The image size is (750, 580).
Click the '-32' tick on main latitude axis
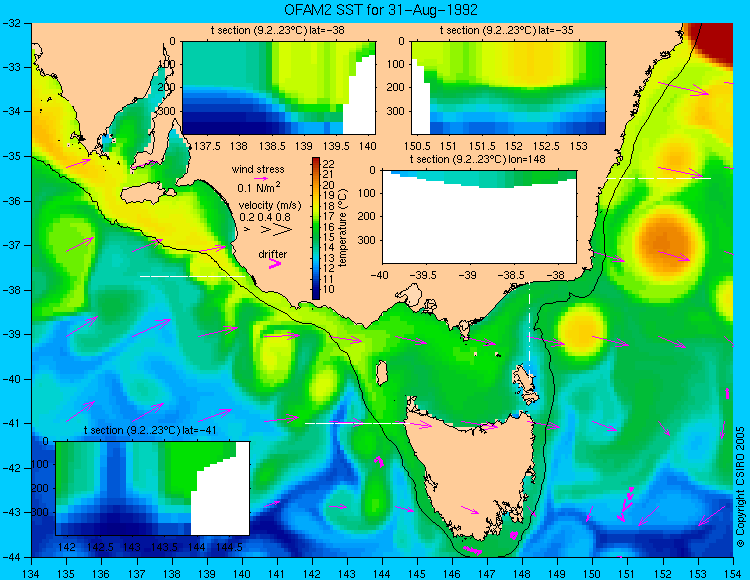pyautogui.click(x=10, y=23)
